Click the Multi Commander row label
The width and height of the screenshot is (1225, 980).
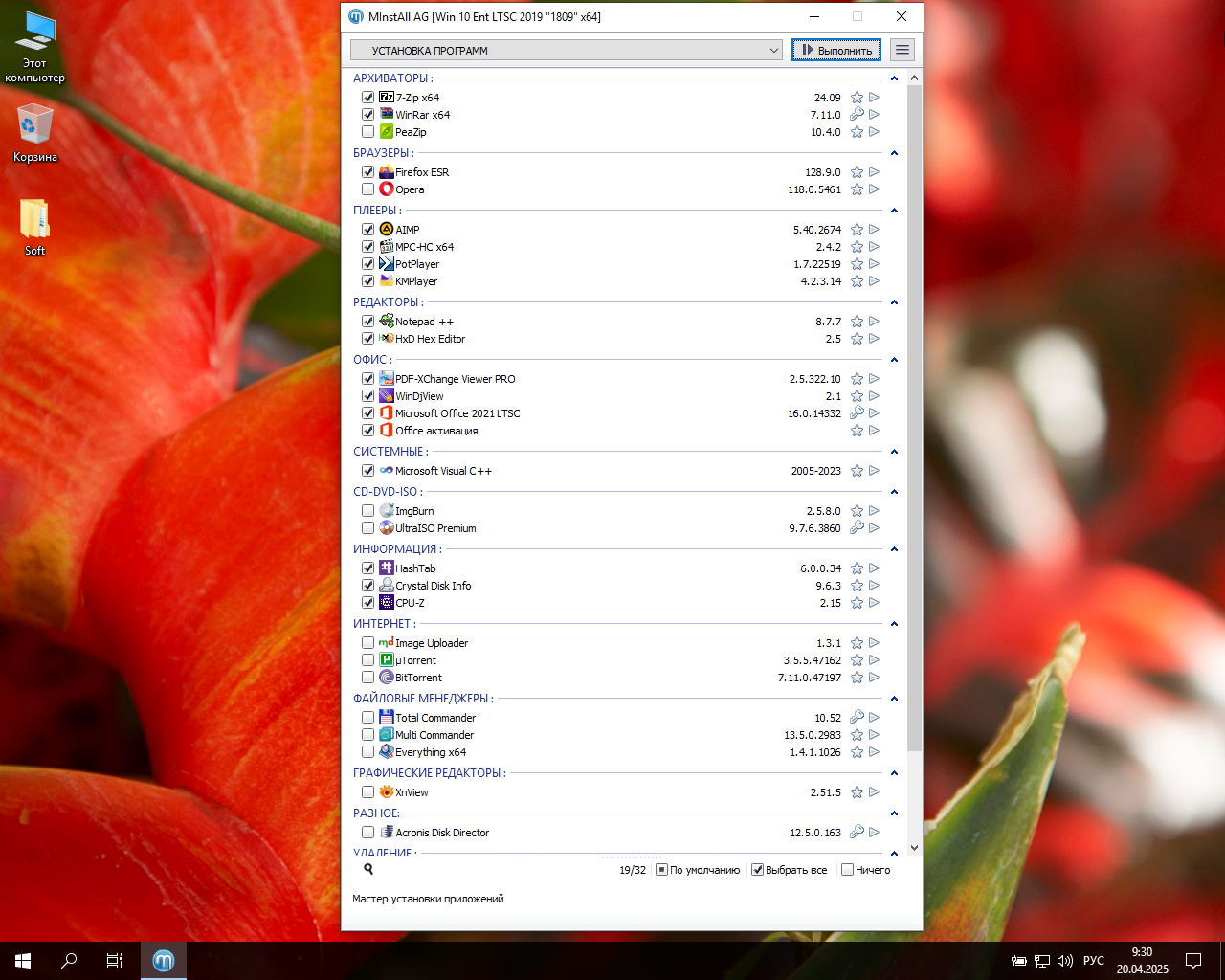pyautogui.click(x=434, y=735)
